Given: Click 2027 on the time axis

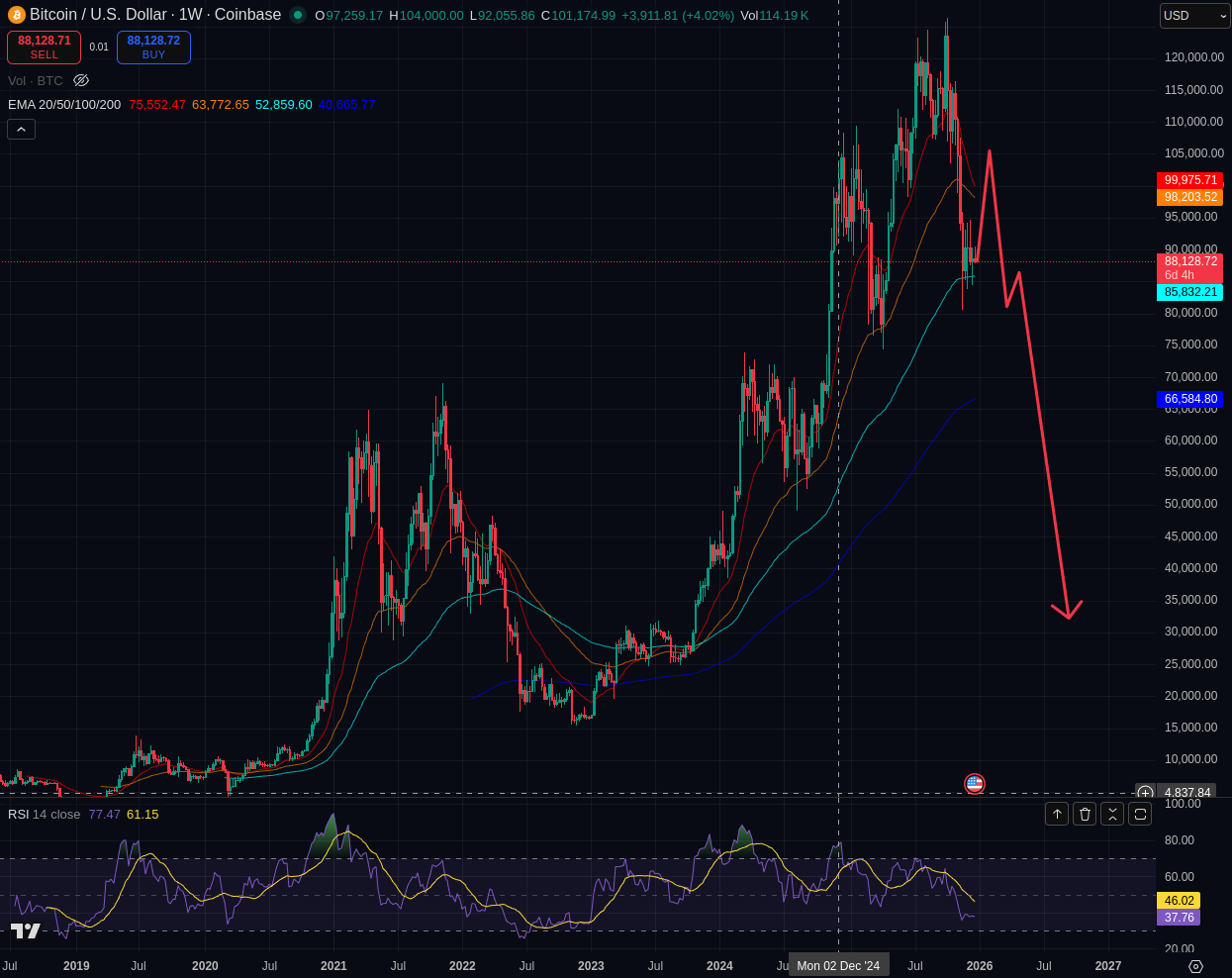Looking at the screenshot, I should pos(1108,966).
